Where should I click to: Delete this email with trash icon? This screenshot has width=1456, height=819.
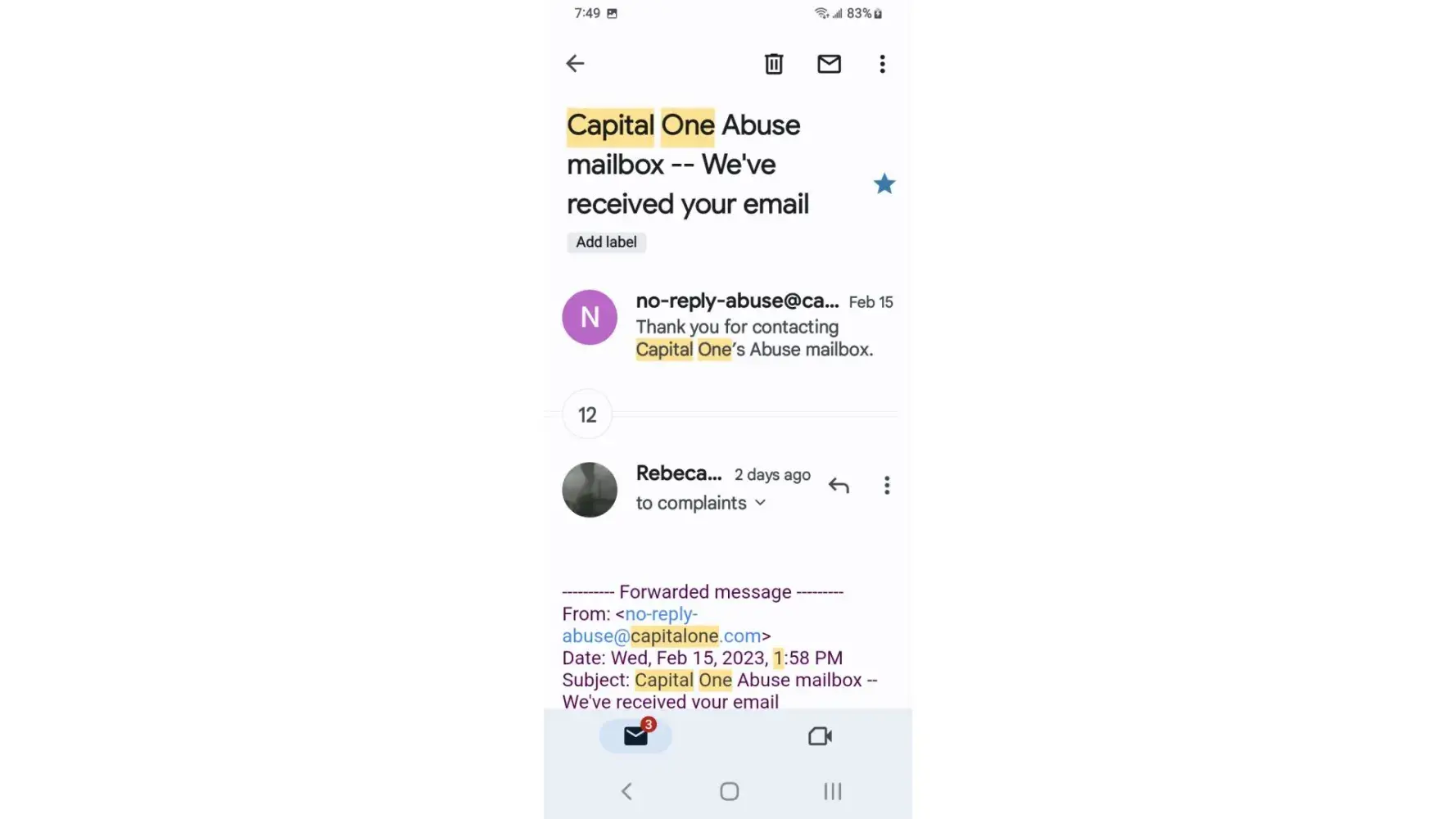[x=774, y=64]
